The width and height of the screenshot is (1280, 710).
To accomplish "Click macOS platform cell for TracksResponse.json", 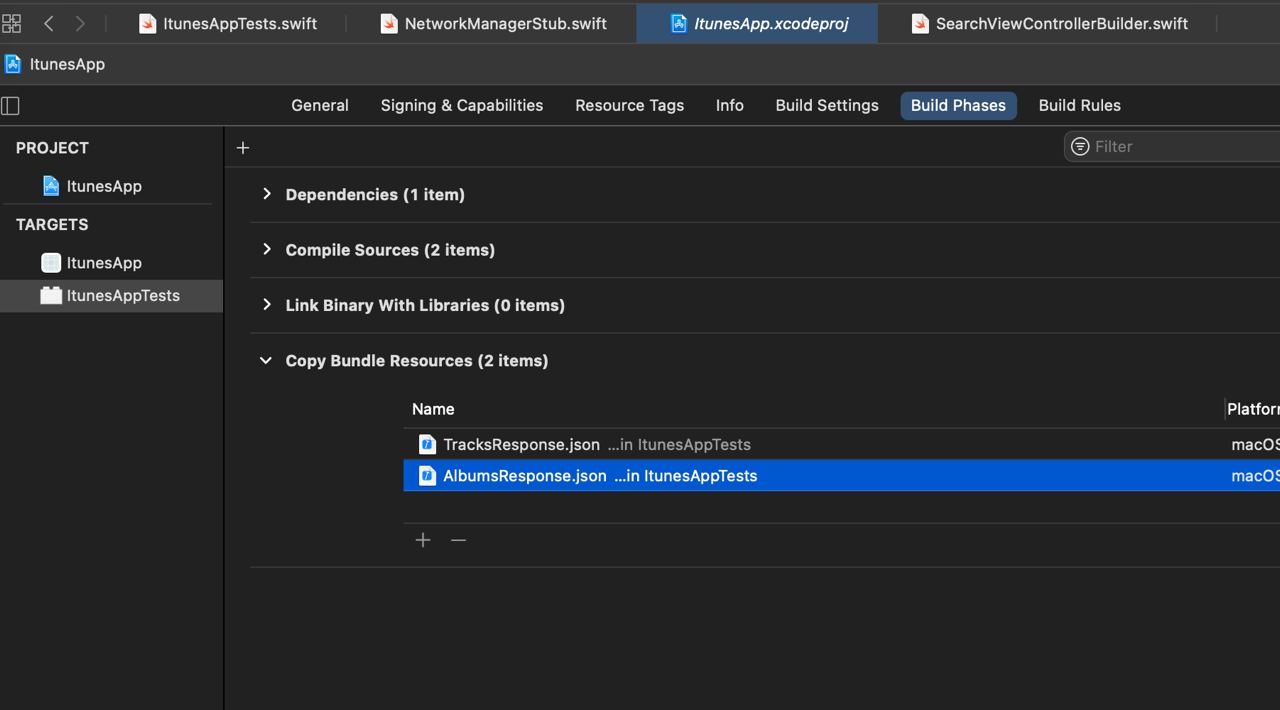I will (1255, 444).
